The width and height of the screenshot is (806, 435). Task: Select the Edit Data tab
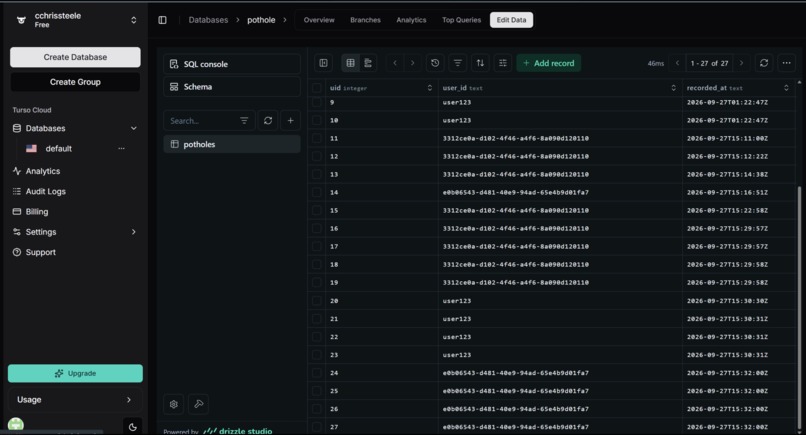[511, 20]
